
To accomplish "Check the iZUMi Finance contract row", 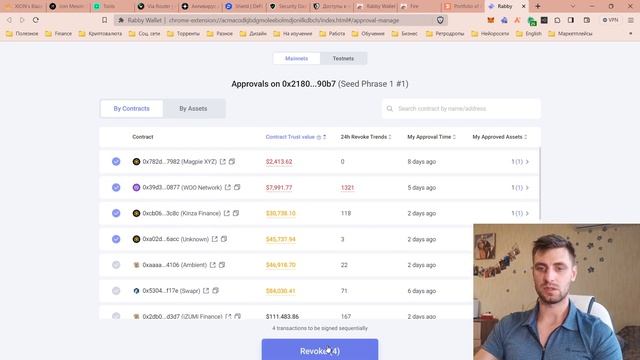I will 116,316.
